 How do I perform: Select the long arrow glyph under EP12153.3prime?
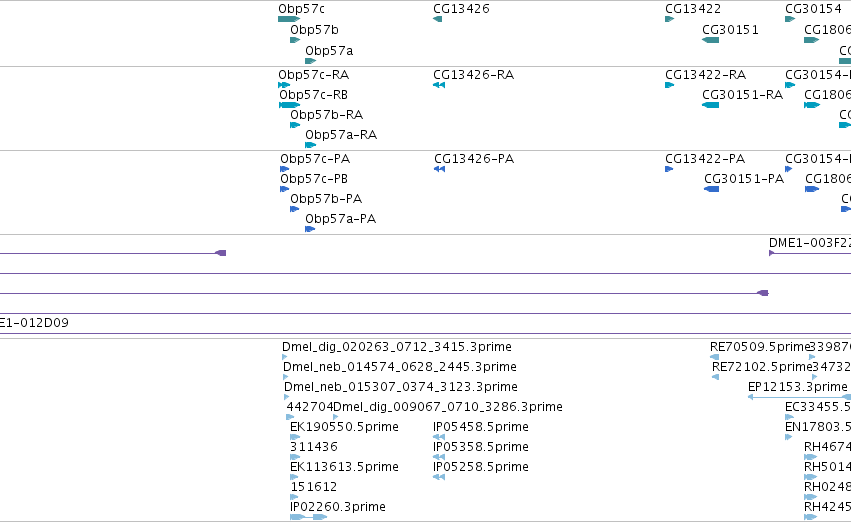(x=799, y=397)
